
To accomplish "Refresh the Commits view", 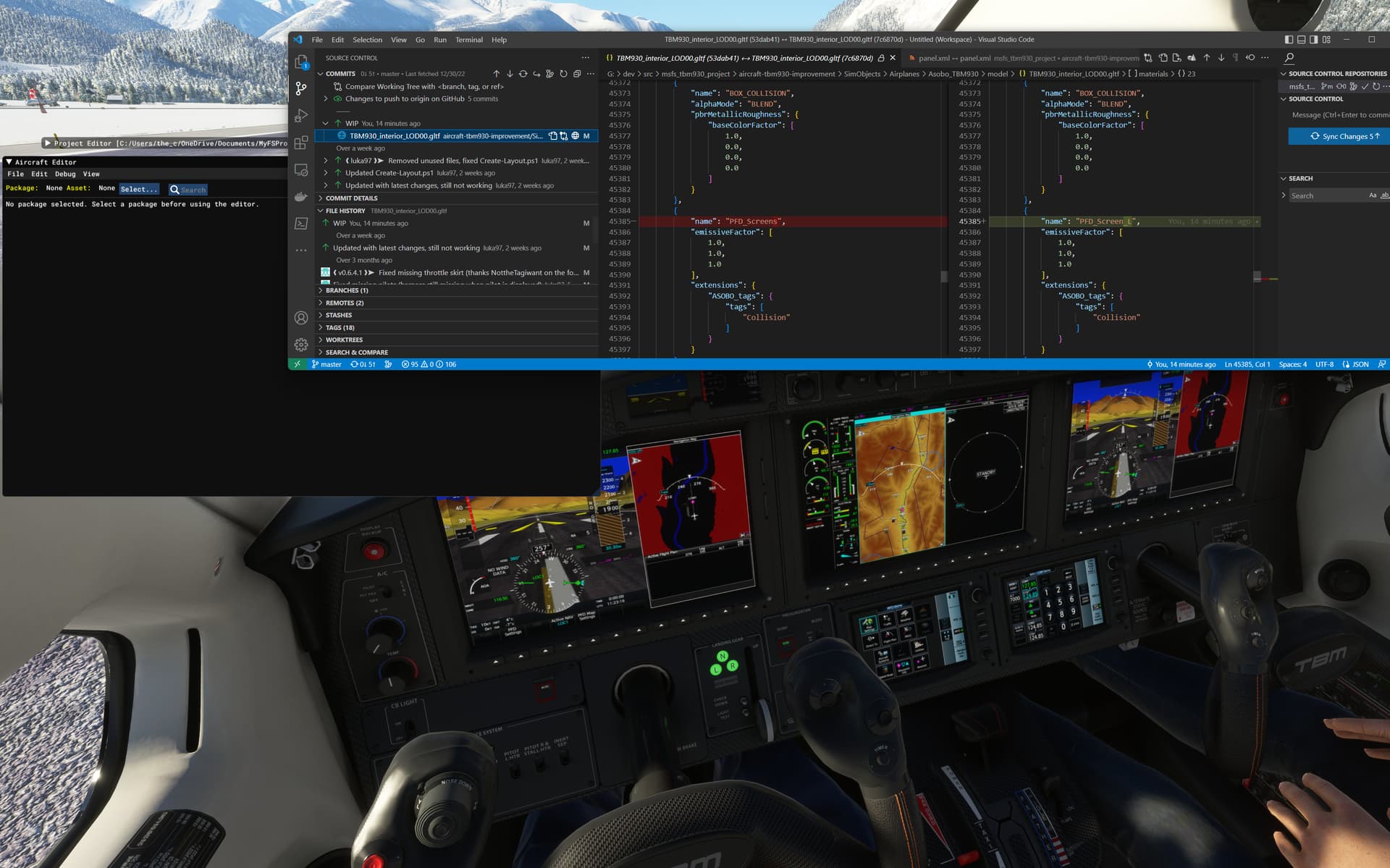I will (563, 74).
